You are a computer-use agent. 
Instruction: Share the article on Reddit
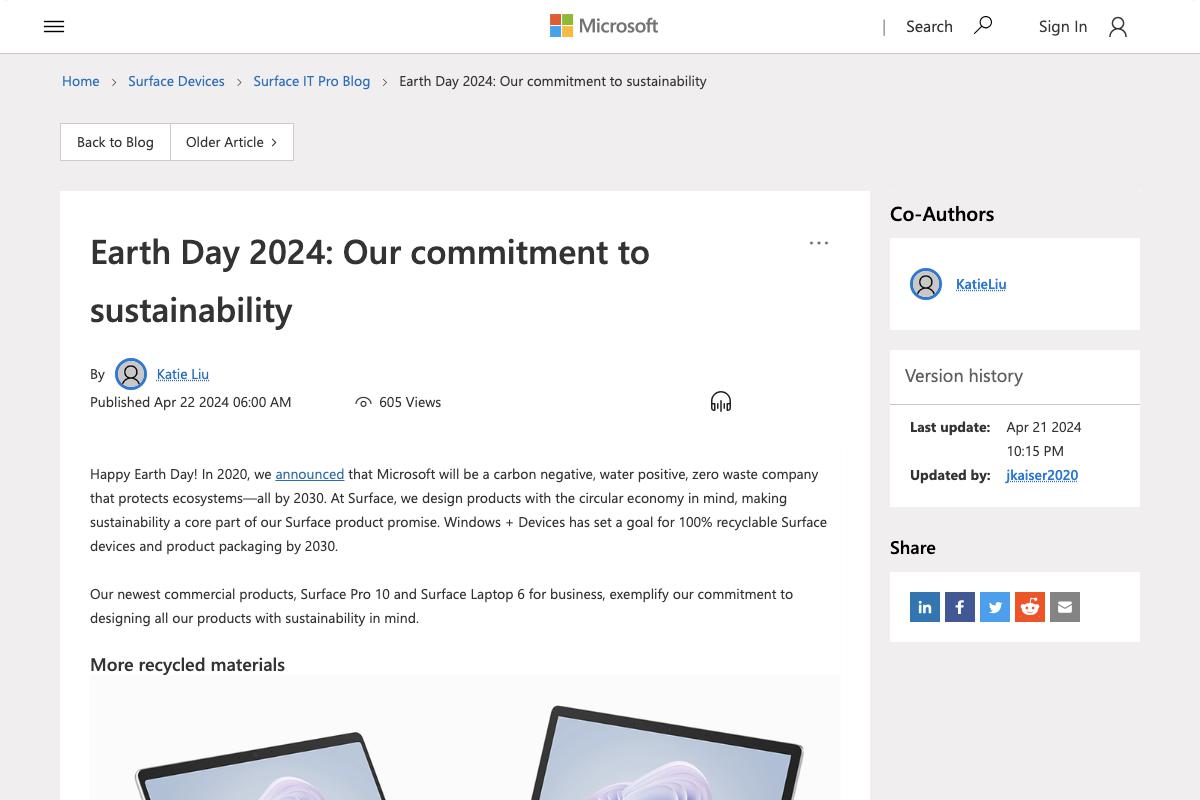point(1030,607)
